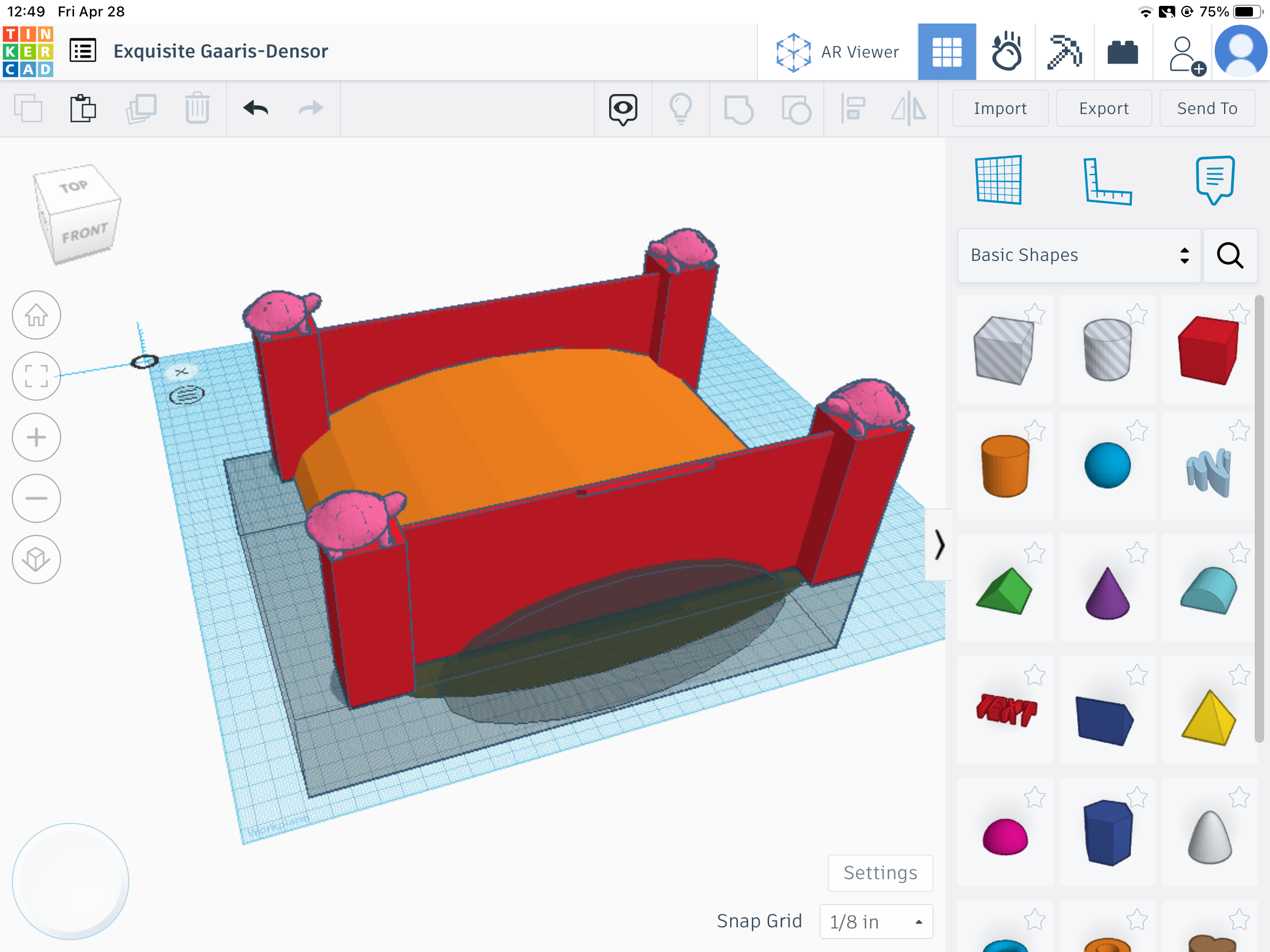Open the Basic Shapes category dropdown
This screenshot has width=1270, height=952.
pos(1078,255)
